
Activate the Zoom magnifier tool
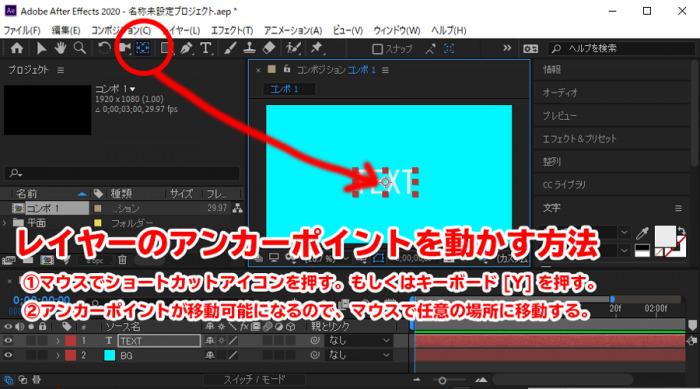(x=79, y=48)
